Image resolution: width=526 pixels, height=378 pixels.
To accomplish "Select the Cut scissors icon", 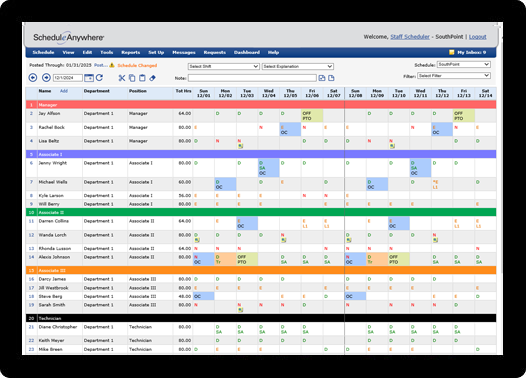I will (x=122, y=78).
